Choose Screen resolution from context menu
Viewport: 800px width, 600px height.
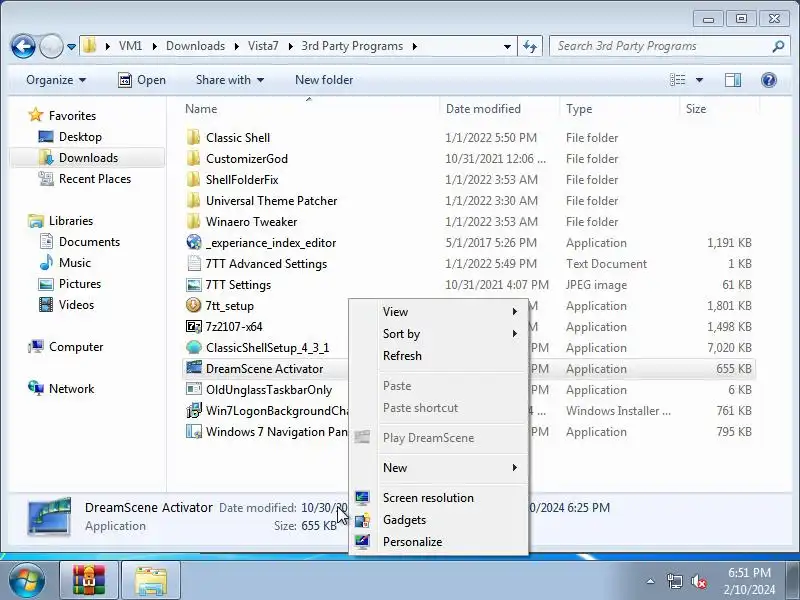439,497
